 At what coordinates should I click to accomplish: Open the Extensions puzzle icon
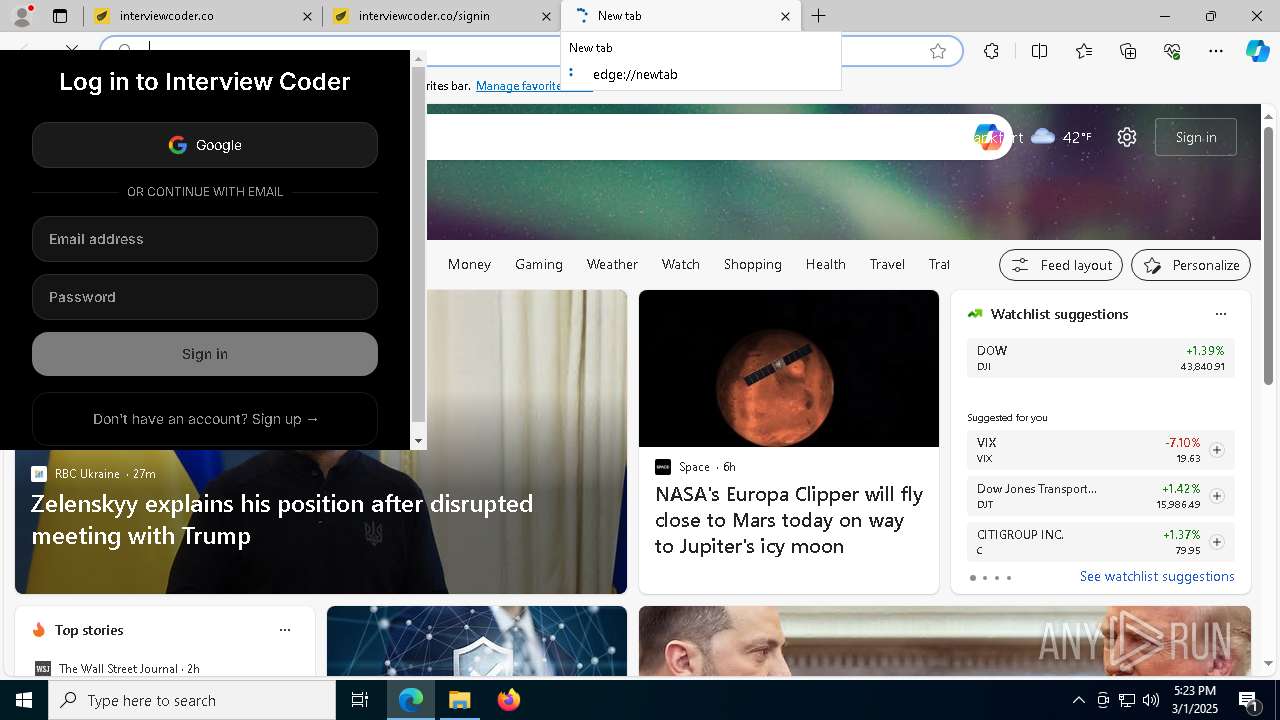991,51
